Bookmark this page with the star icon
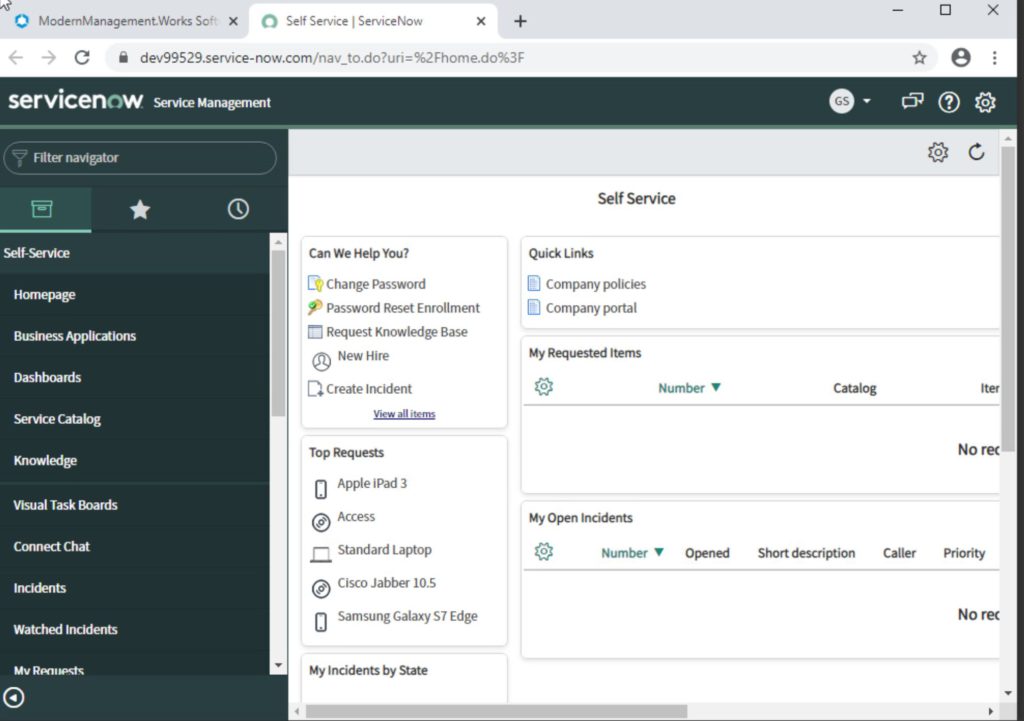This screenshot has width=1024, height=721. click(919, 57)
